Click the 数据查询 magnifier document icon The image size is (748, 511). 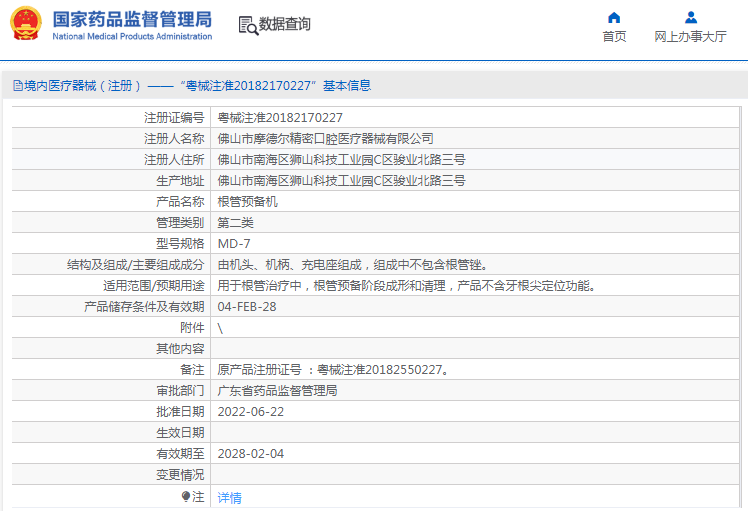pyautogui.click(x=247, y=25)
